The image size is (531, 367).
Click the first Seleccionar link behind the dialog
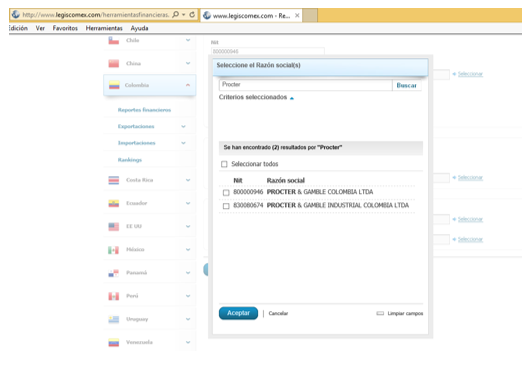pos(470,74)
